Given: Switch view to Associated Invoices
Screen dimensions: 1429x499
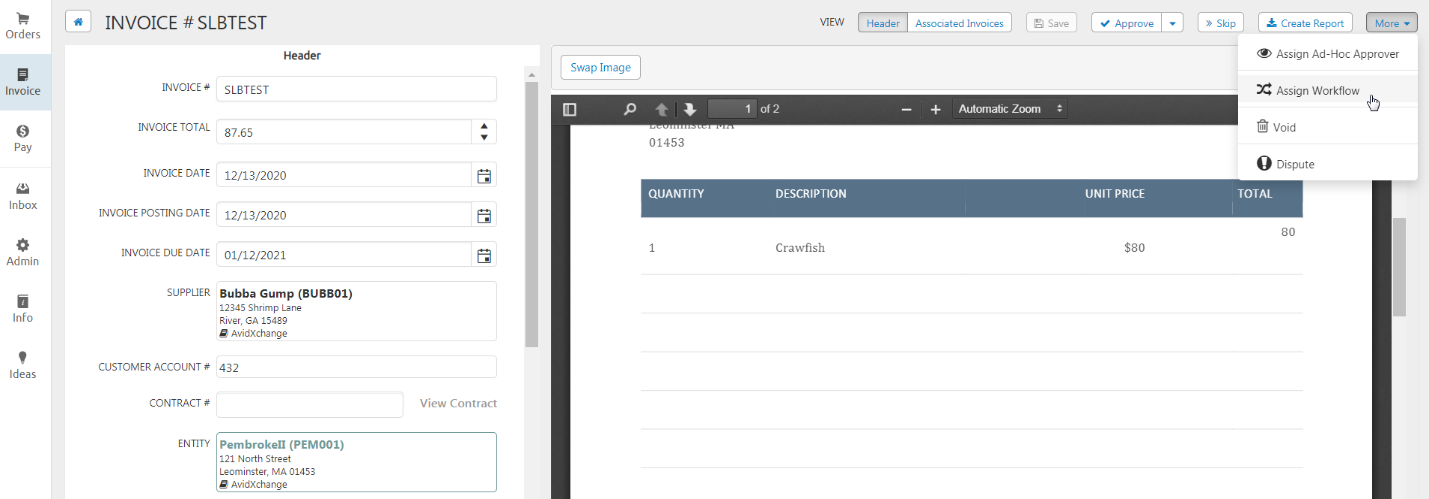Looking at the screenshot, I should pyautogui.click(x=959, y=23).
